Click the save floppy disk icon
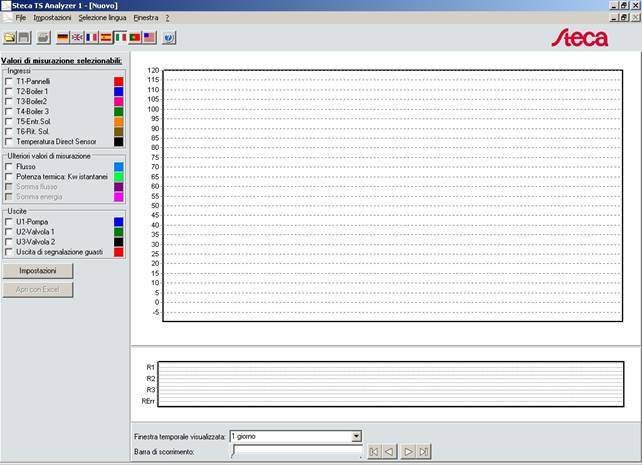Screen dimensions: 642x465 tap(24, 38)
